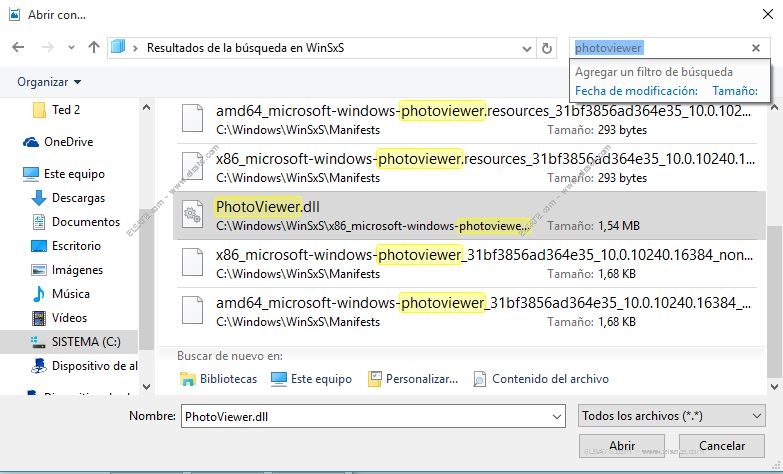Click the Back navigation arrow
The width and height of the screenshot is (783, 474).
click(18, 47)
